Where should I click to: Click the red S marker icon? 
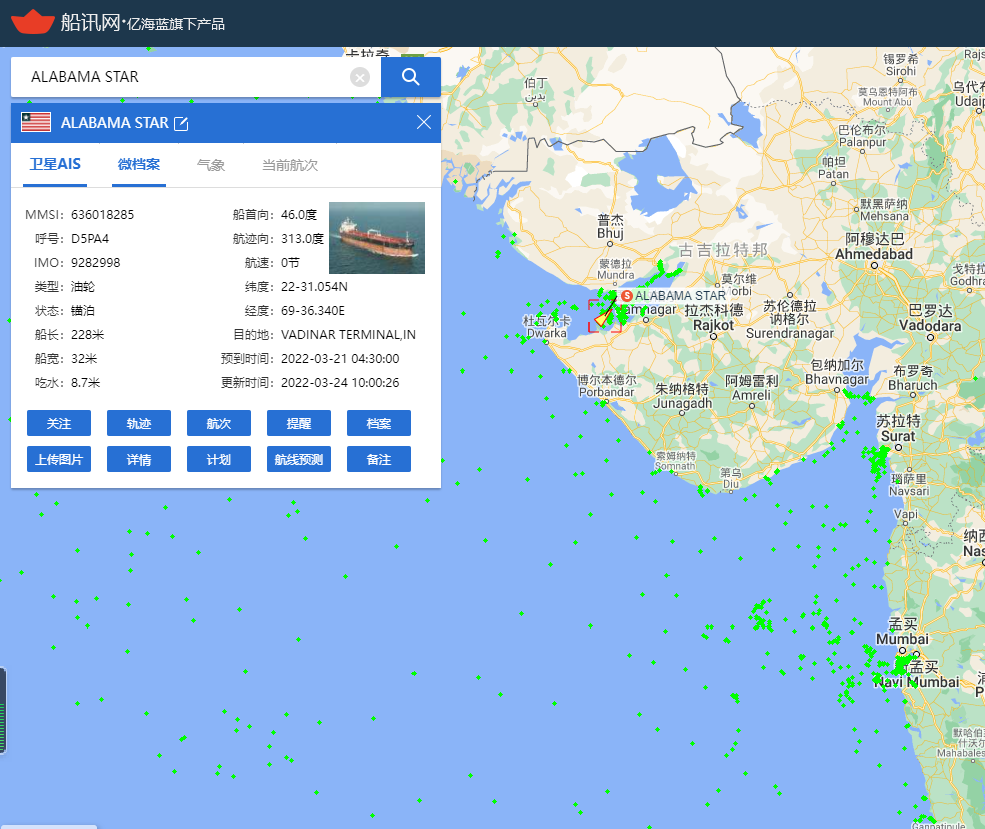click(626, 296)
